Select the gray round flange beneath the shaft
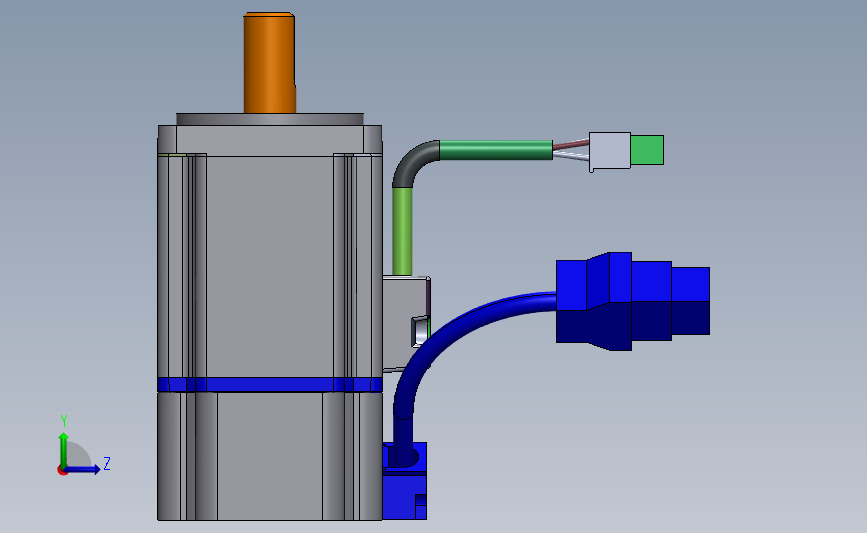This screenshot has height=533, width=867. tap(270, 119)
